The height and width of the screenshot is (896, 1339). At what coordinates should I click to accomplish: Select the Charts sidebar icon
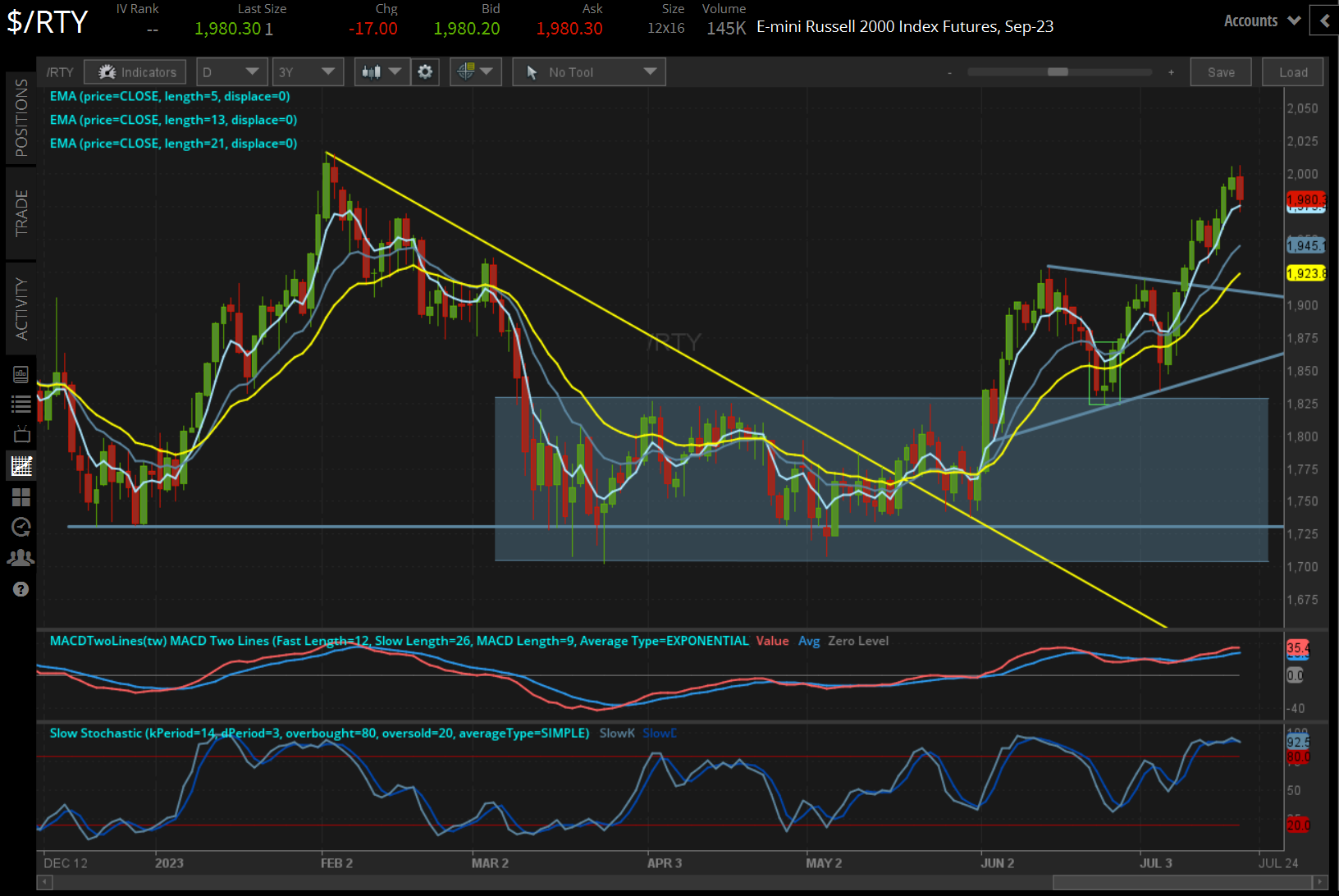tap(21, 465)
